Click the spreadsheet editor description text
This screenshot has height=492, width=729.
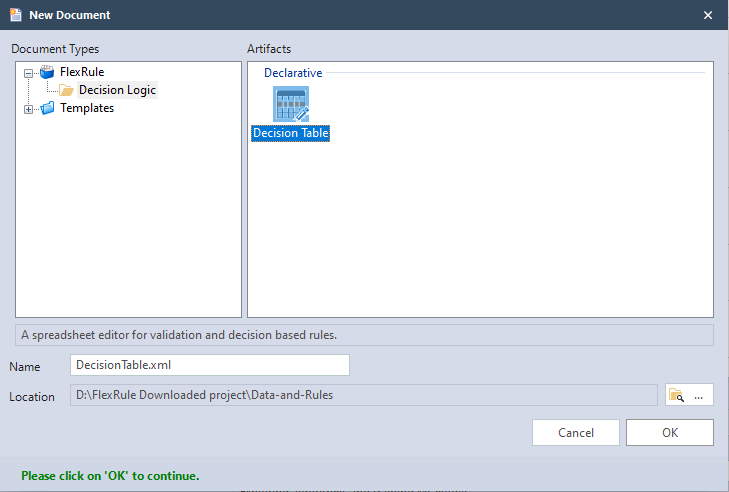pyautogui.click(x=179, y=335)
